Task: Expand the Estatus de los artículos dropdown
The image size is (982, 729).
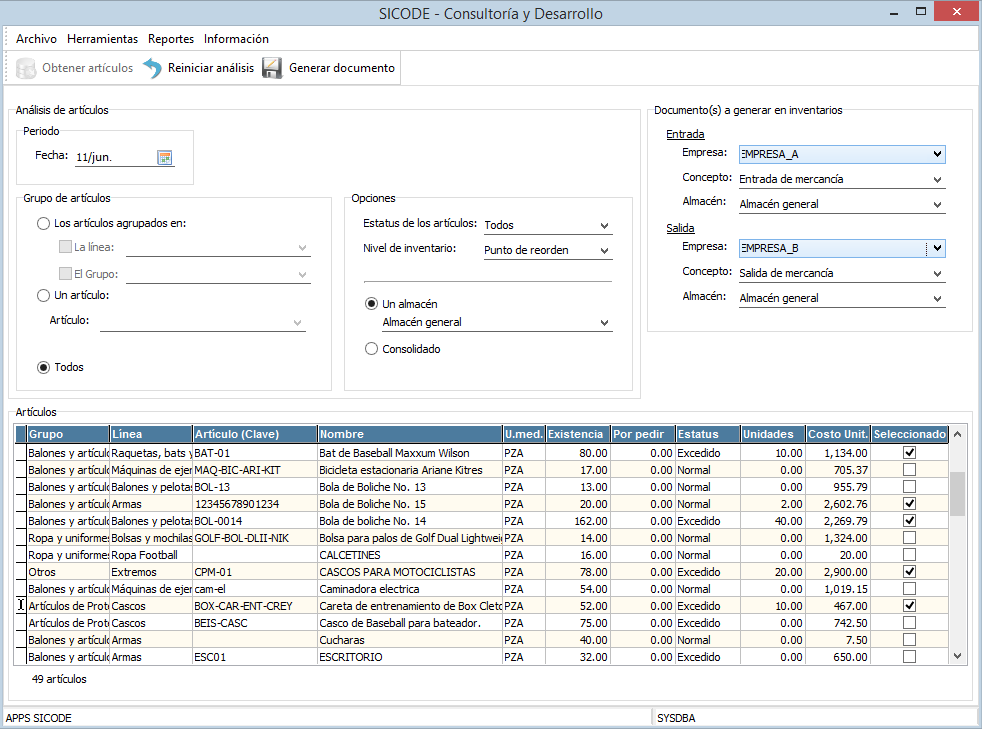Action: (x=604, y=226)
